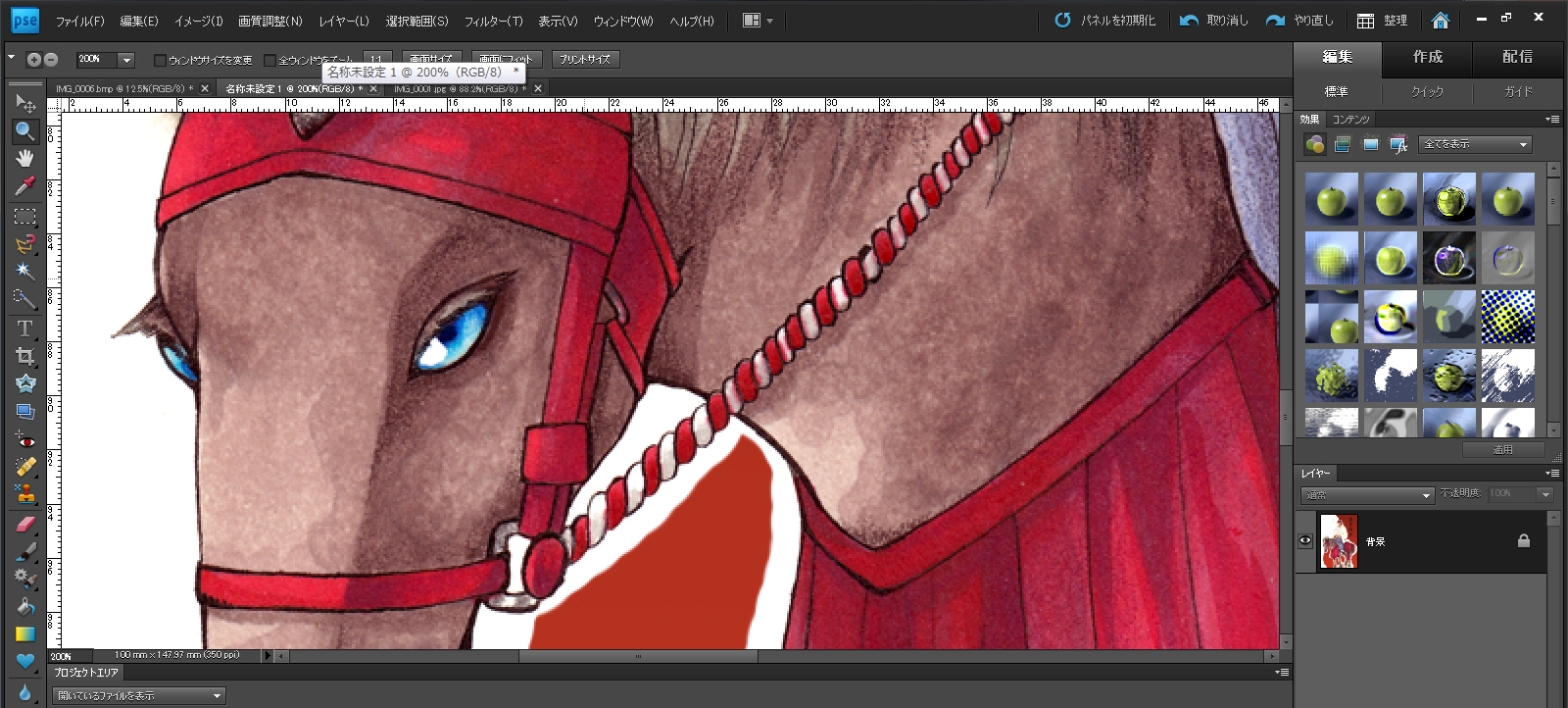Select the Quick Selection tool
This screenshot has height=708, width=1568.
[25, 298]
